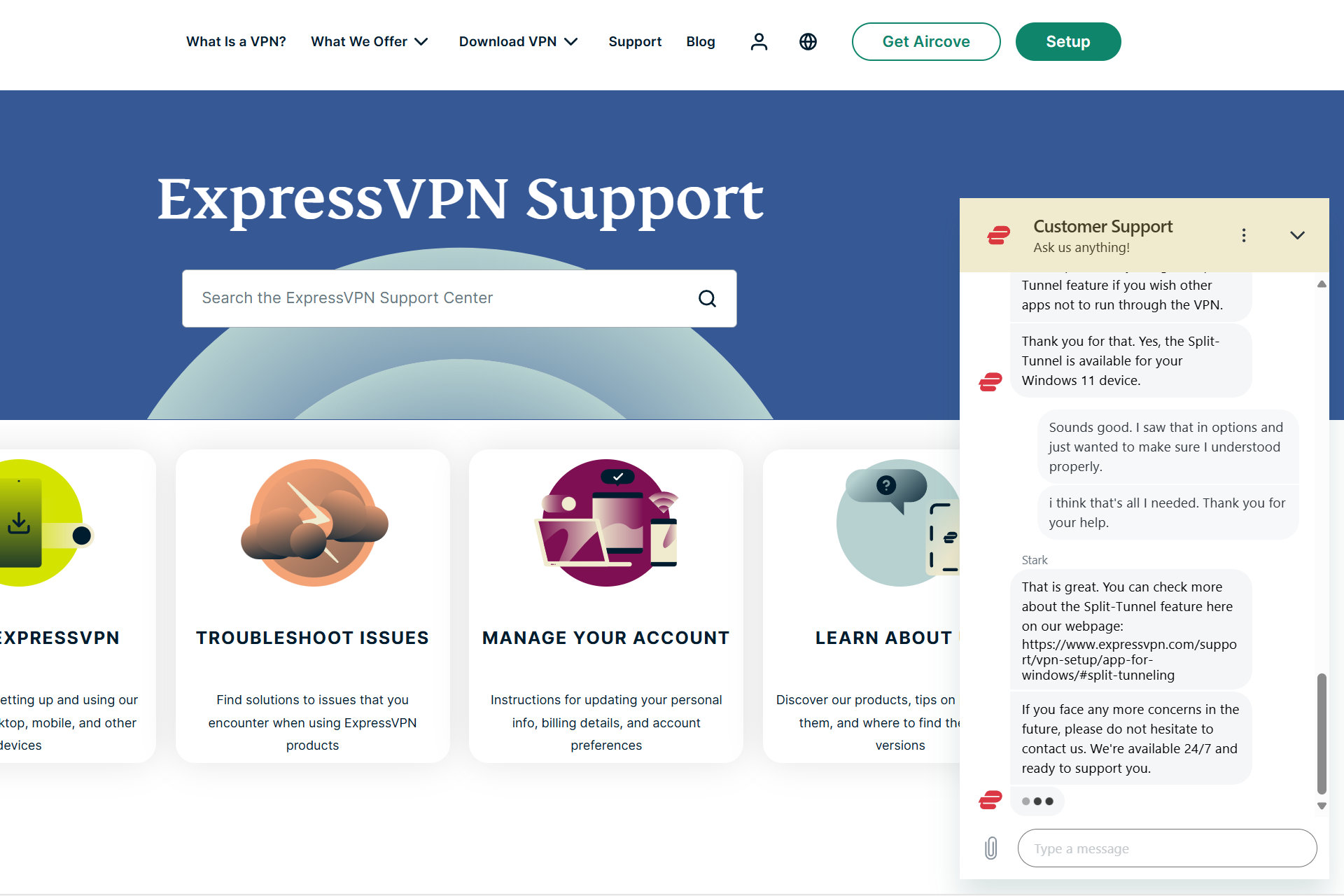This screenshot has width=1344, height=896.
Task: Click the Troubleshoot Issues category icon
Action: pyautogui.click(x=312, y=525)
